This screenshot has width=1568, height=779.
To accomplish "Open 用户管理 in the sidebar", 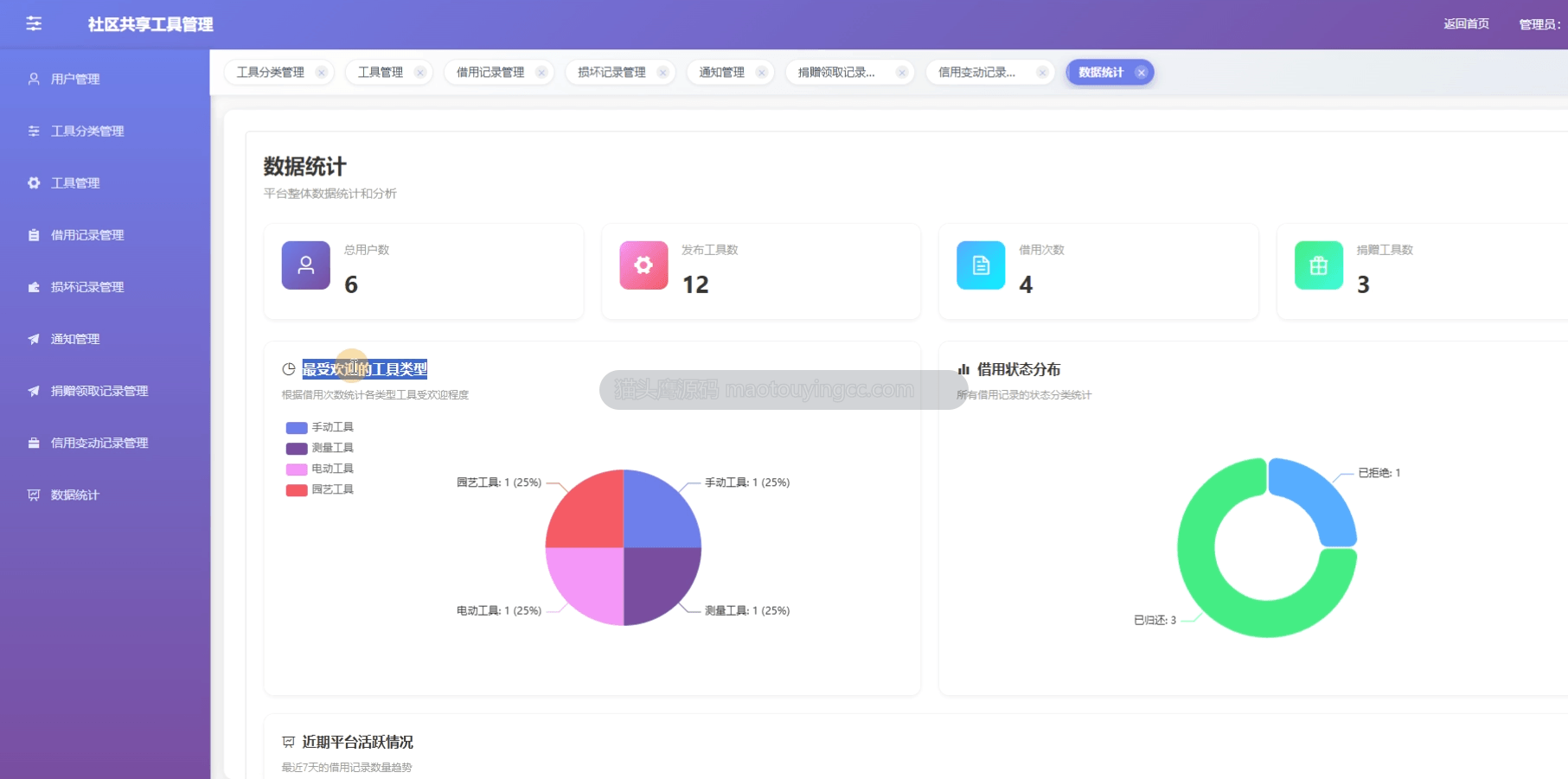I will click(105, 80).
